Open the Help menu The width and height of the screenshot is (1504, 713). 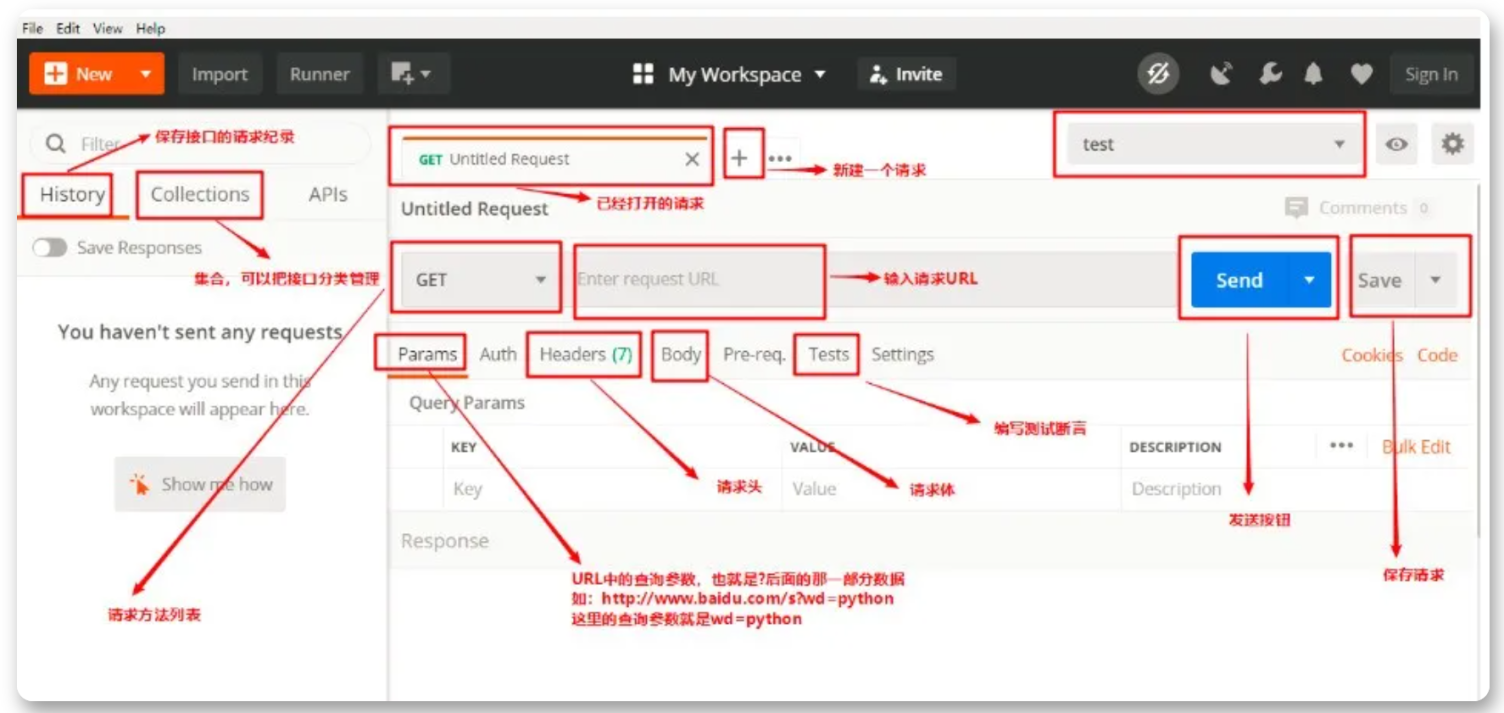coord(150,28)
